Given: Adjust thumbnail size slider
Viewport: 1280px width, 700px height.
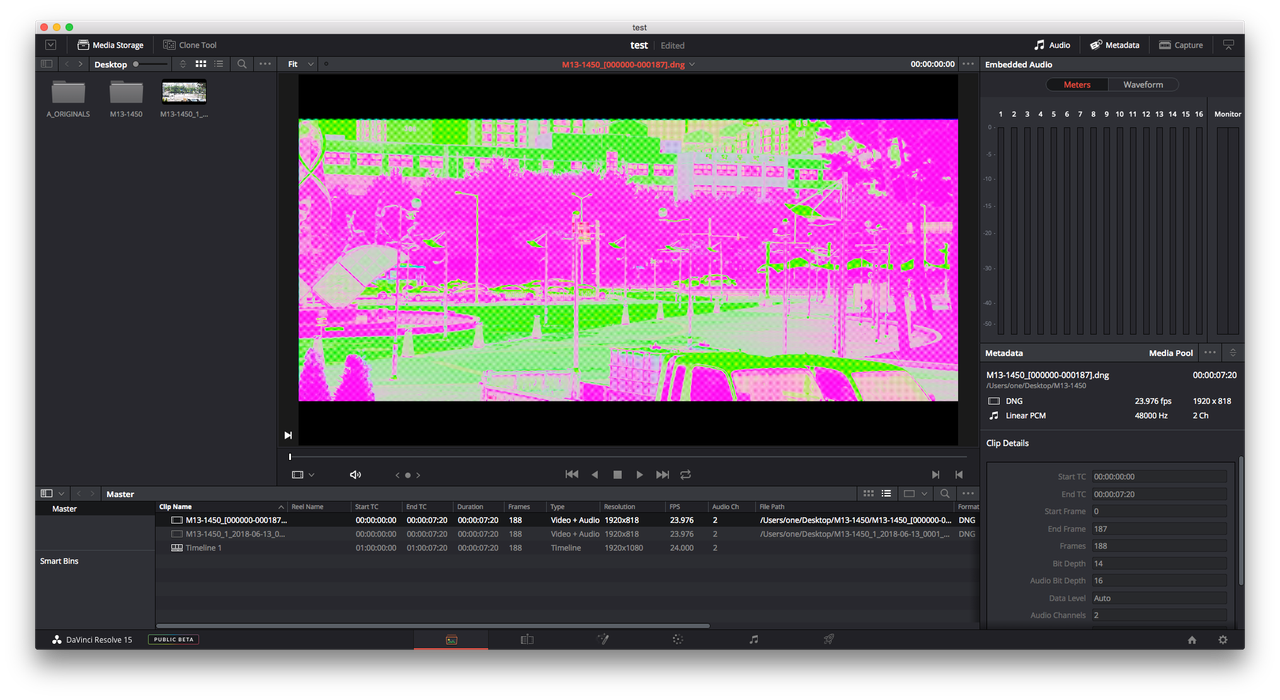Looking at the screenshot, I should pos(151,64).
